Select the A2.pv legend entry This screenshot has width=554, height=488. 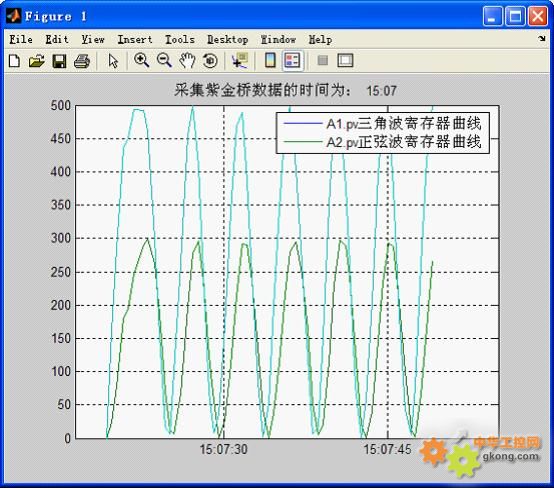click(x=383, y=142)
